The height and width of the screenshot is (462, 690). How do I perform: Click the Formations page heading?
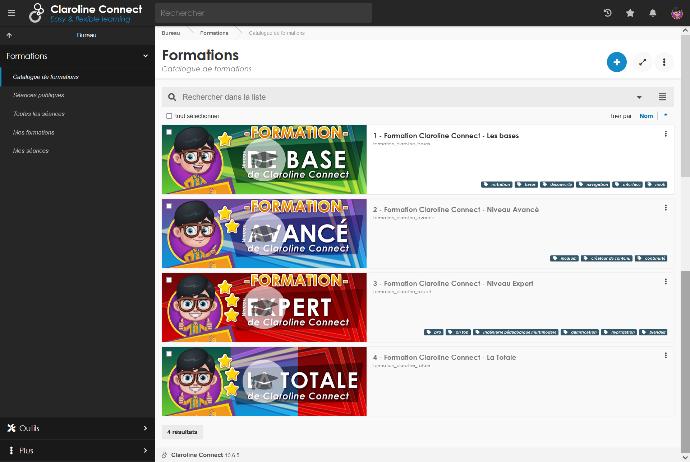click(x=200, y=55)
